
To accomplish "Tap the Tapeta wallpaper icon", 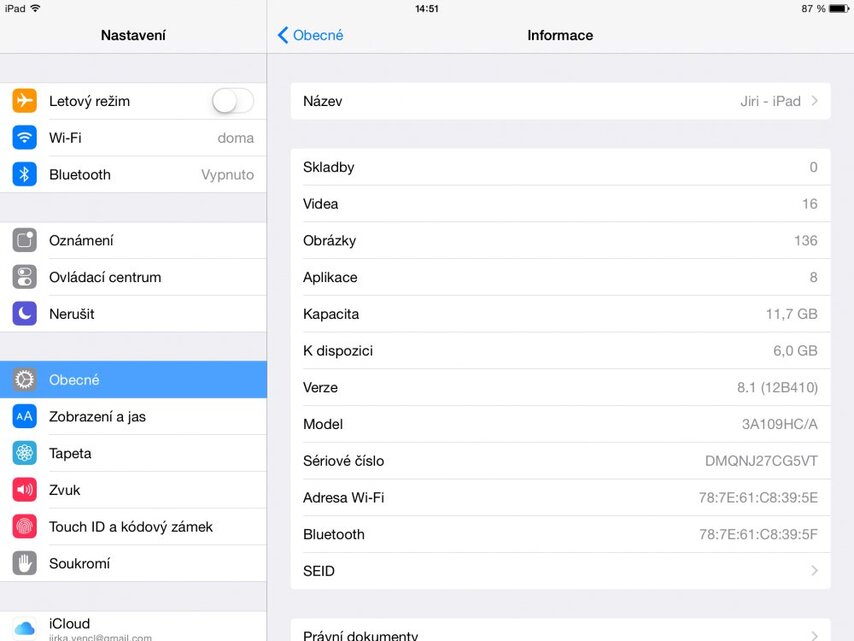I will [24, 453].
